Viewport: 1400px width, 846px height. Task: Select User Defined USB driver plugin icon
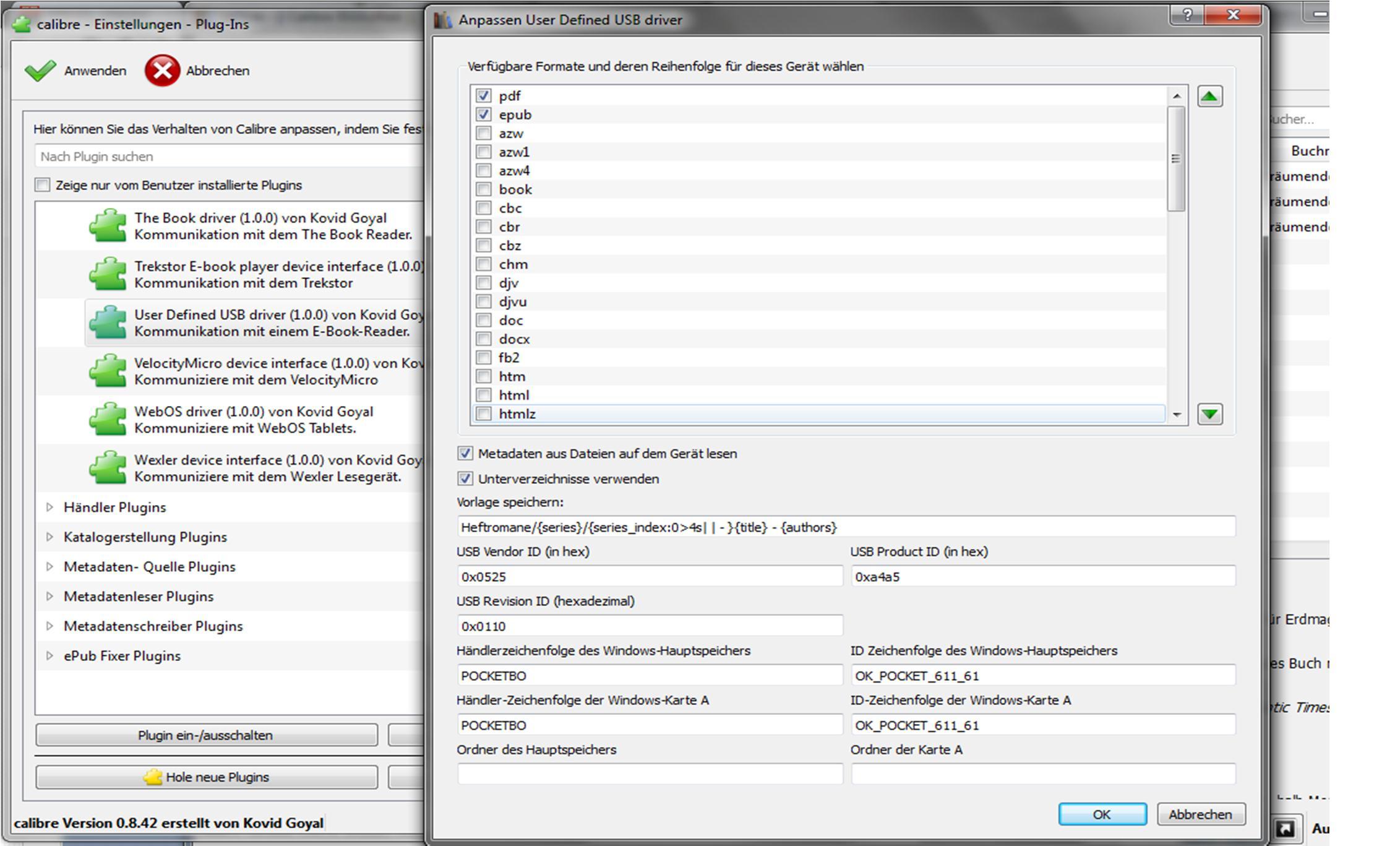click(108, 322)
